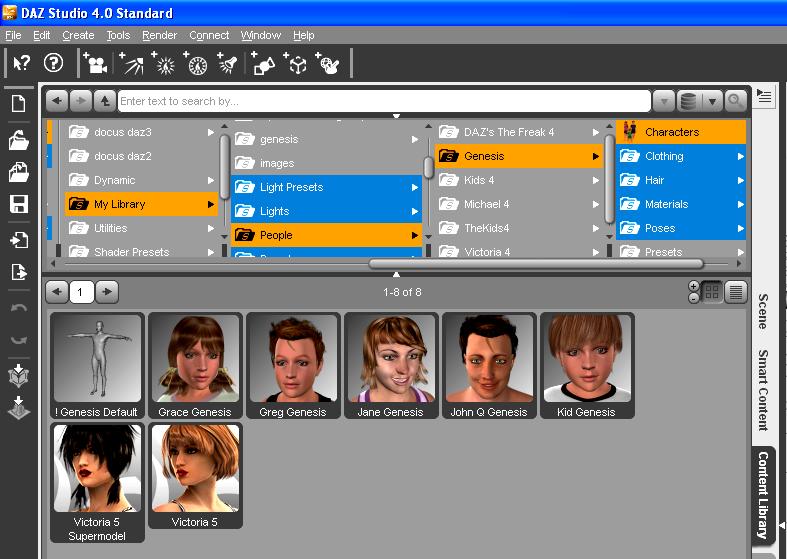Go back in the content browser
The width and height of the screenshot is (787, 559).
point(57,101)
